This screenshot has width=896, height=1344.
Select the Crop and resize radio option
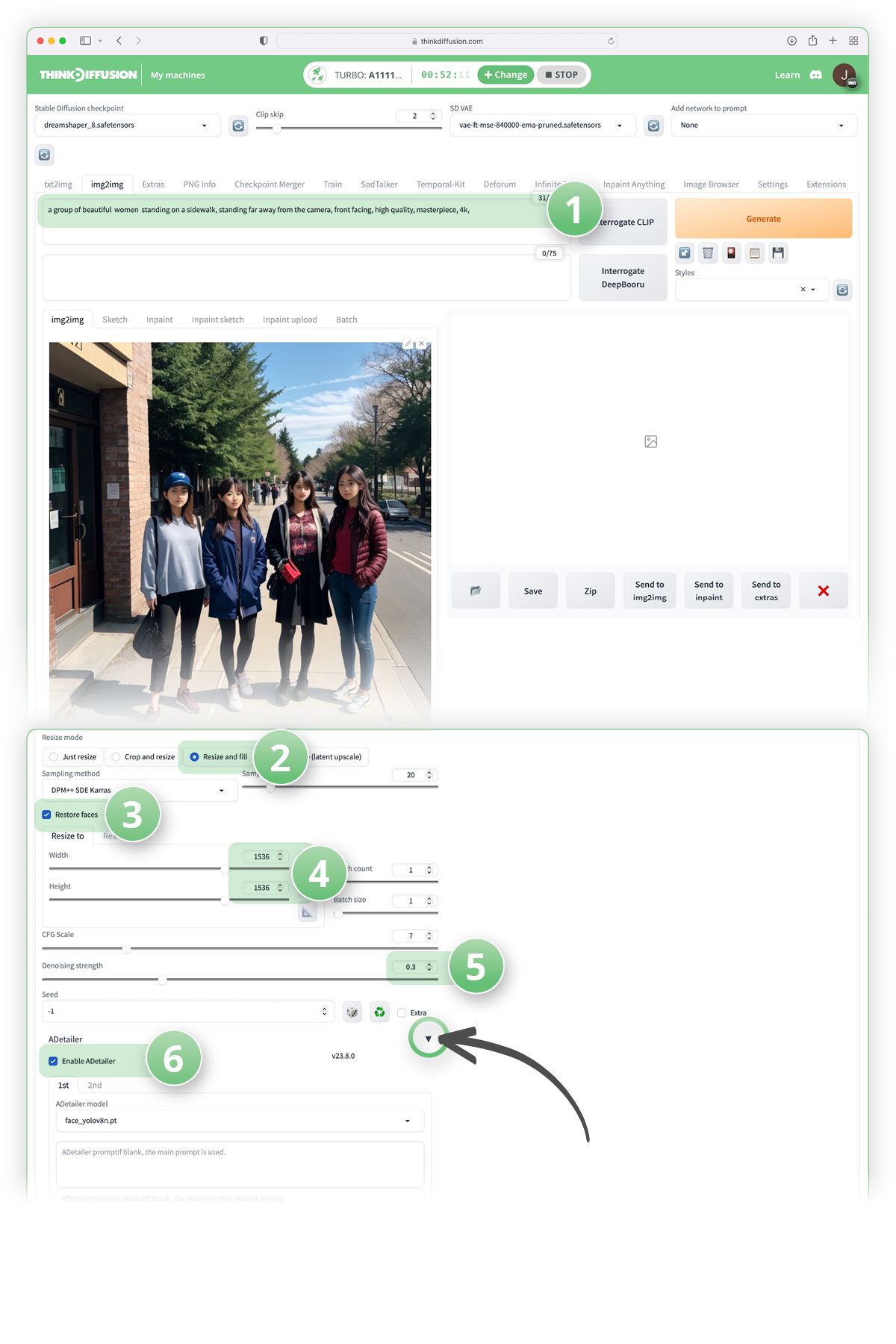point(143,756)
